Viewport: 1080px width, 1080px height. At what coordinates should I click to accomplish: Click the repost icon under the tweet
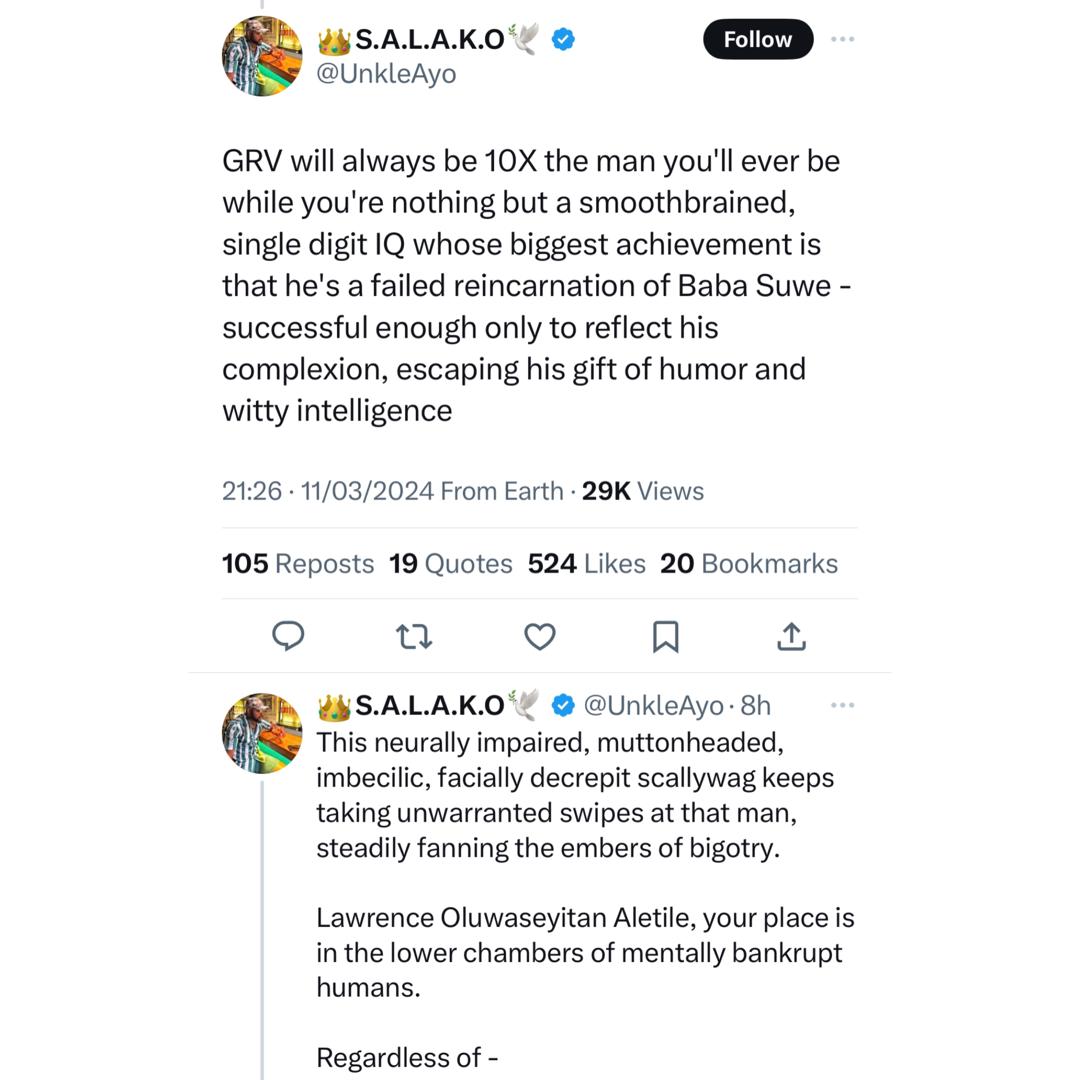414,636
